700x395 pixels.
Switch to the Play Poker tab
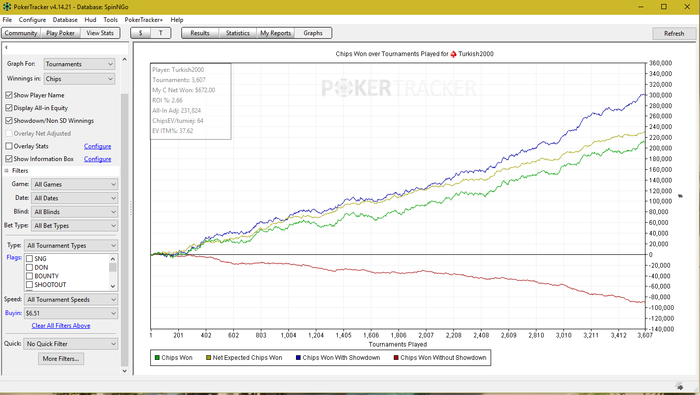pyautogui.click(x=60, y=33)
